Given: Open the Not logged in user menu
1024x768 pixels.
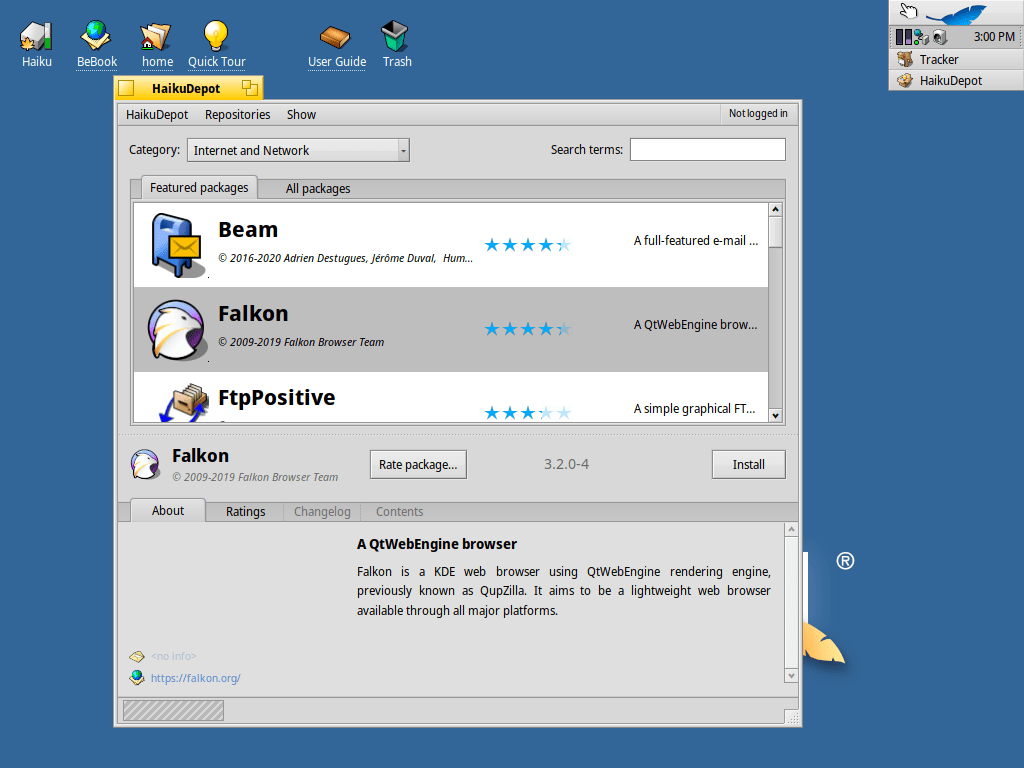Looking at the screenshot, I should [758, 114].
